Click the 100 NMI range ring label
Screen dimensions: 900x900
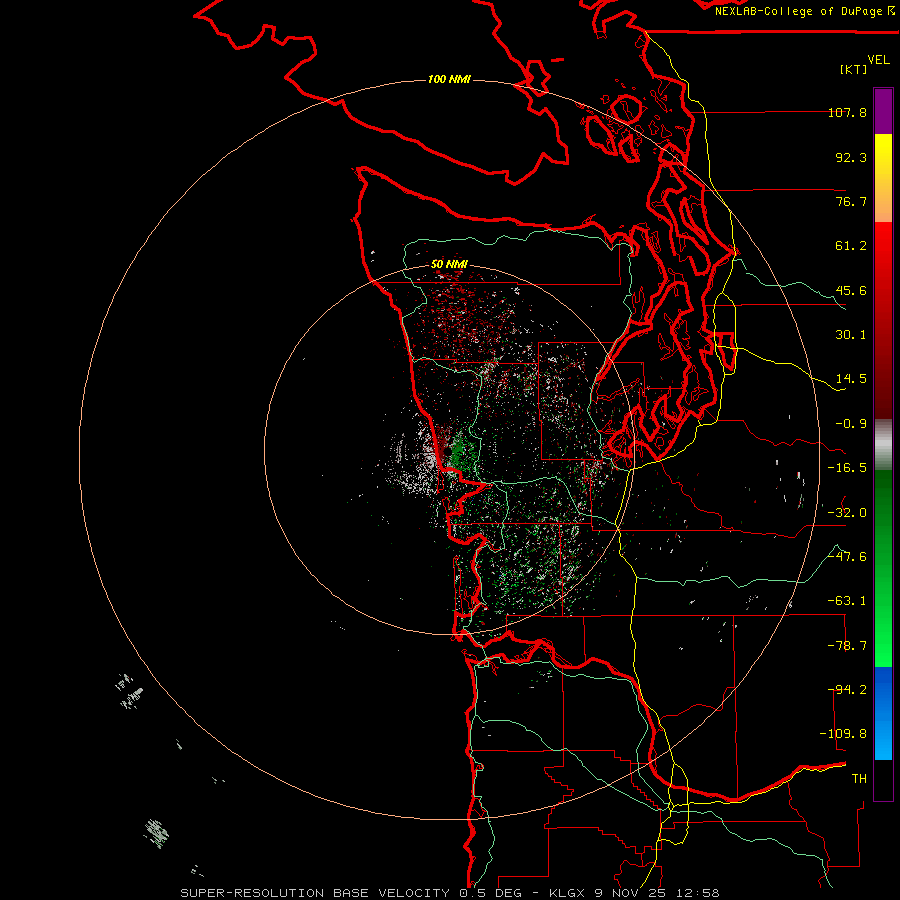(449, 79)
